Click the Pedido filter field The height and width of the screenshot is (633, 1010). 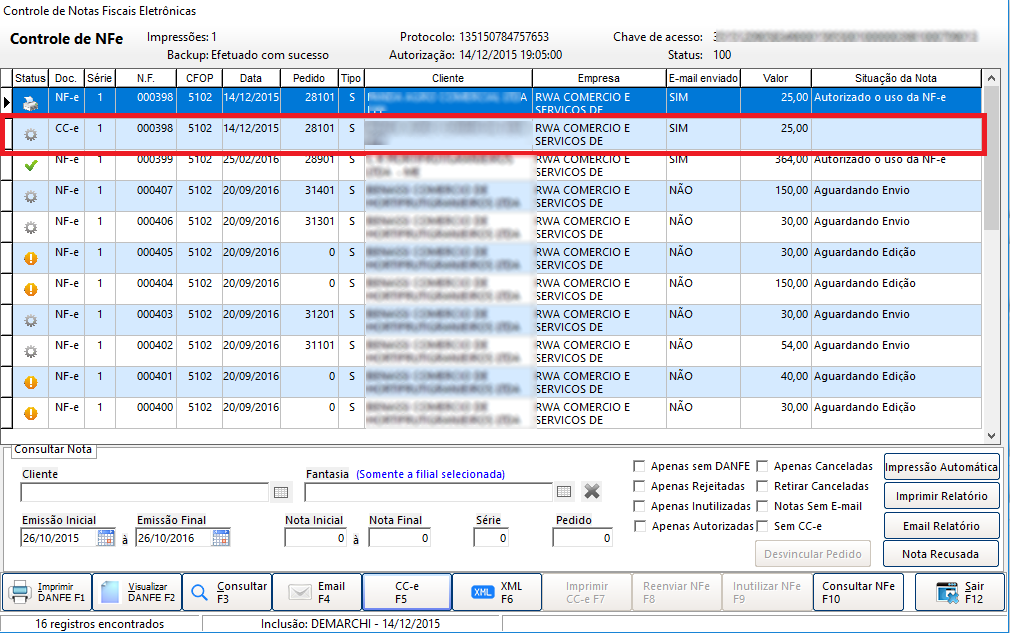[582, 538]
